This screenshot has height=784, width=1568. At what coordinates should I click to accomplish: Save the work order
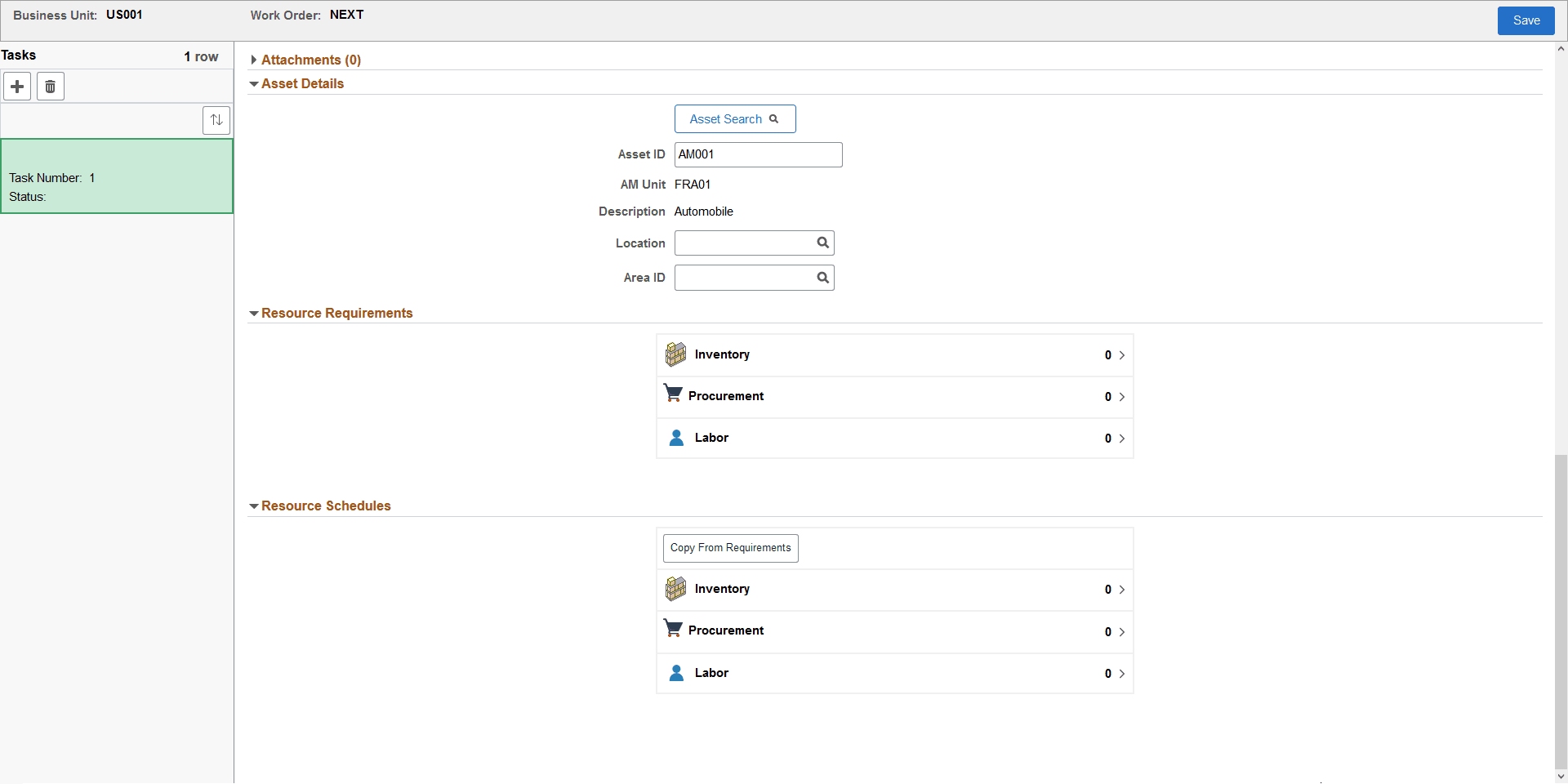pos(1526,20)
